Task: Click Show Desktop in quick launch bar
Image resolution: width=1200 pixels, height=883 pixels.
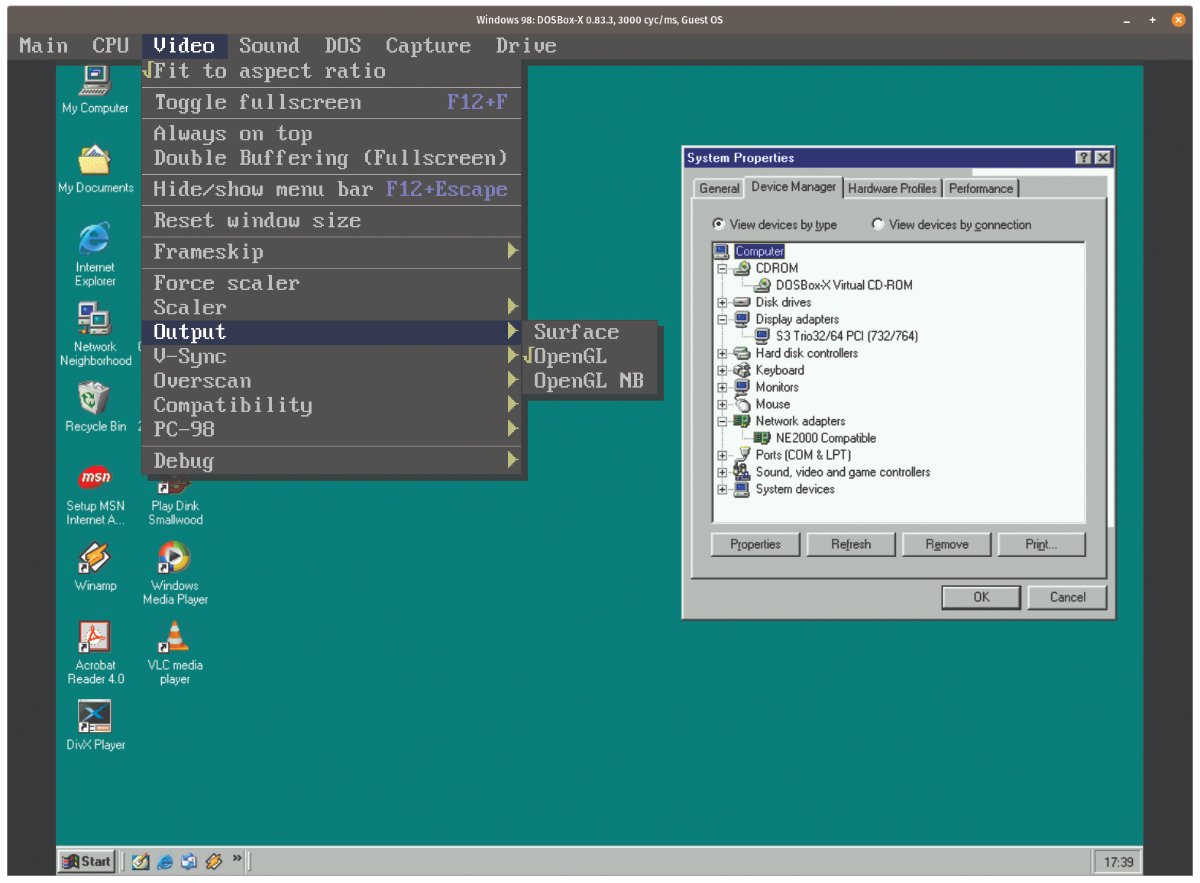Action: (x=141, y=861)
